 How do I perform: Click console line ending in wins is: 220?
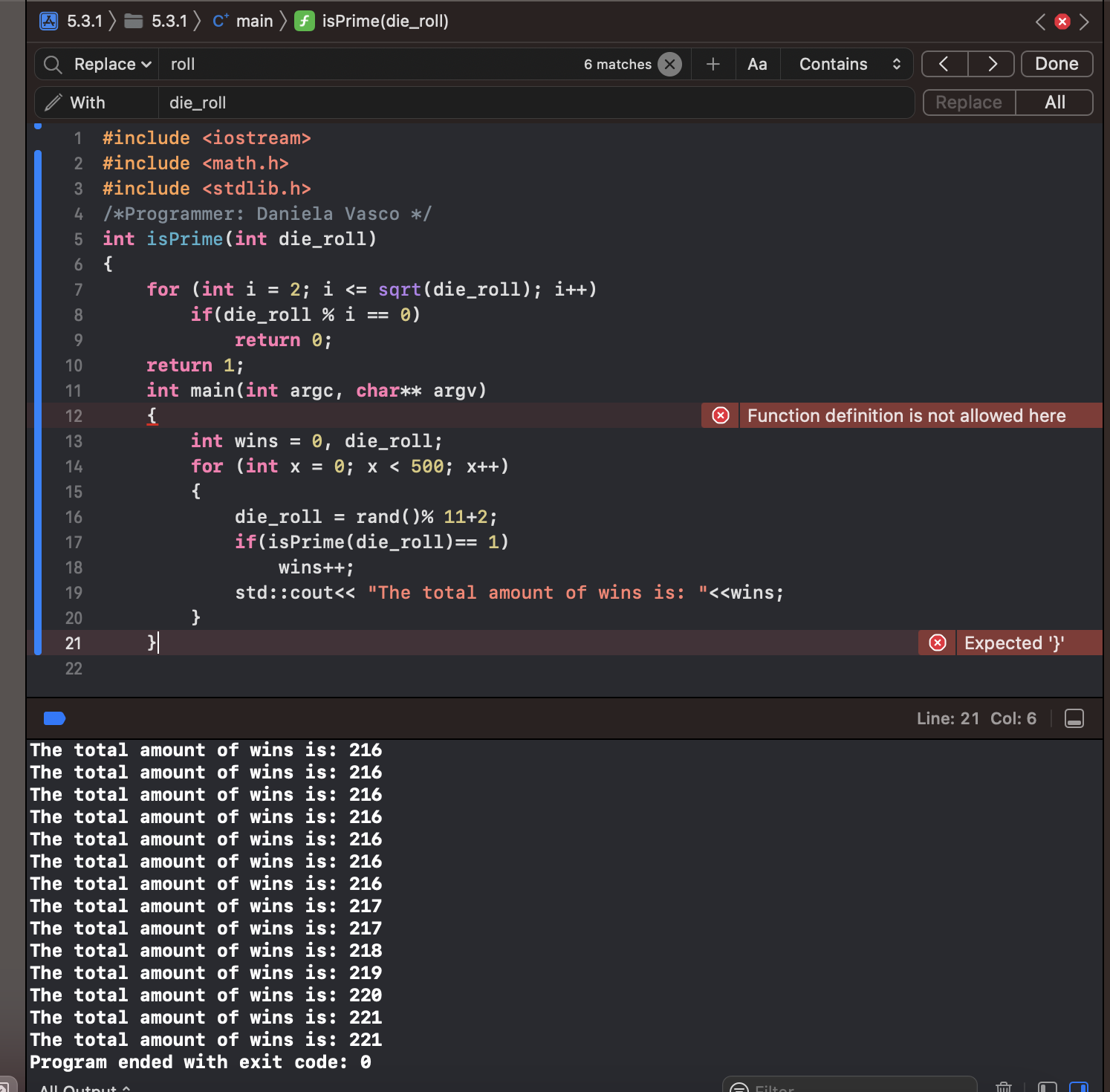tap(206, 995)
